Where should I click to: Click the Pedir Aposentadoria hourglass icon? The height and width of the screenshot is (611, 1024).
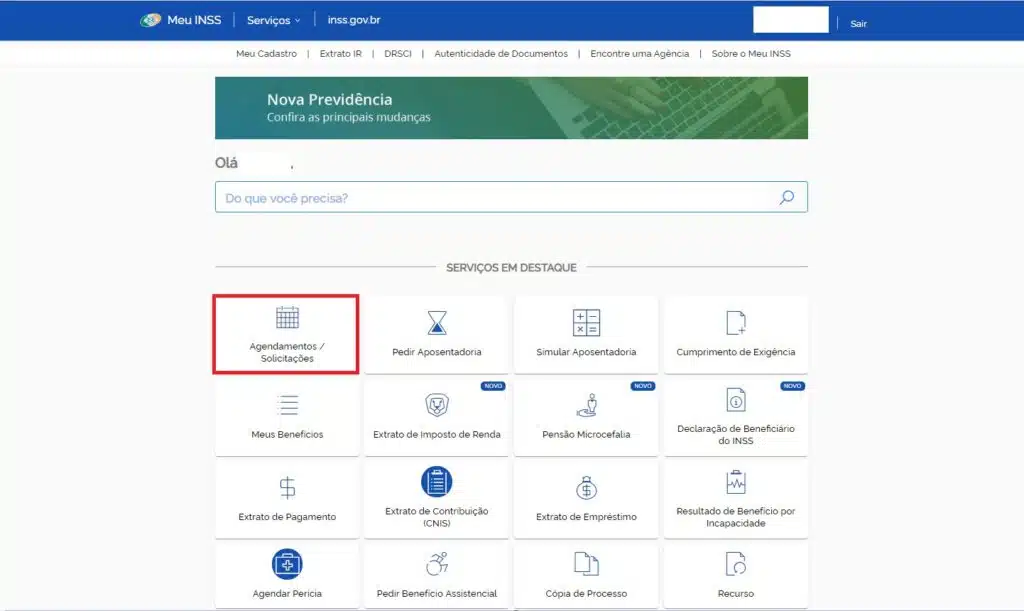[436, 322]
